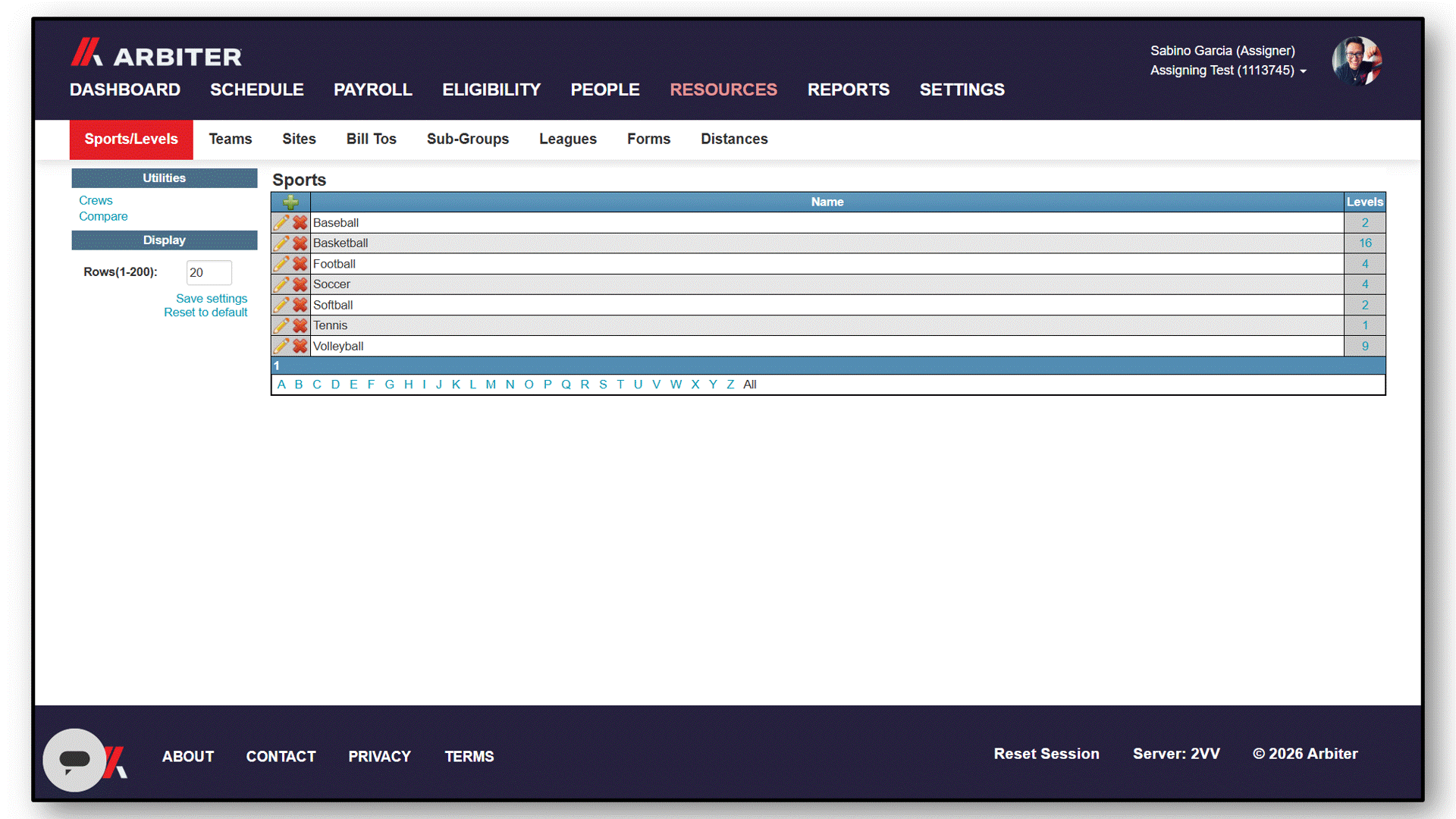The width and height of the screenshot is (1456, 819).
Task: Click the Rows(1-200) input field
Action: (209, 273)
